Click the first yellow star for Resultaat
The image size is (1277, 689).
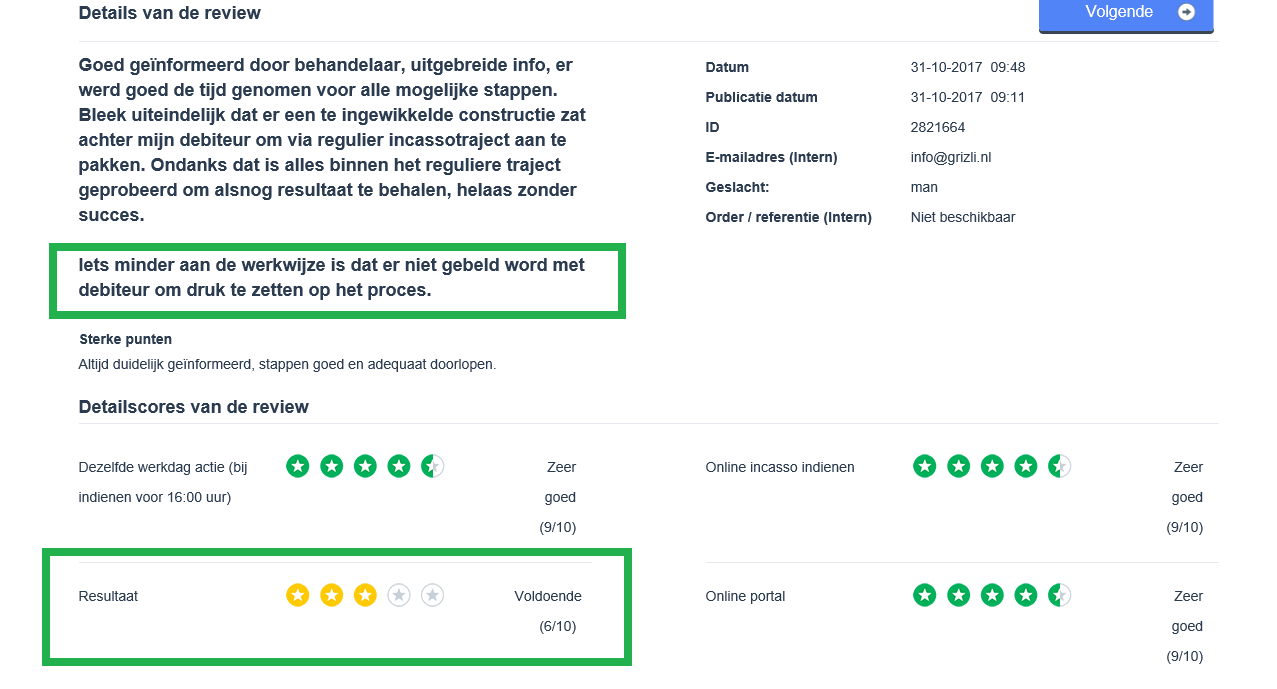(x=298, y=596)
